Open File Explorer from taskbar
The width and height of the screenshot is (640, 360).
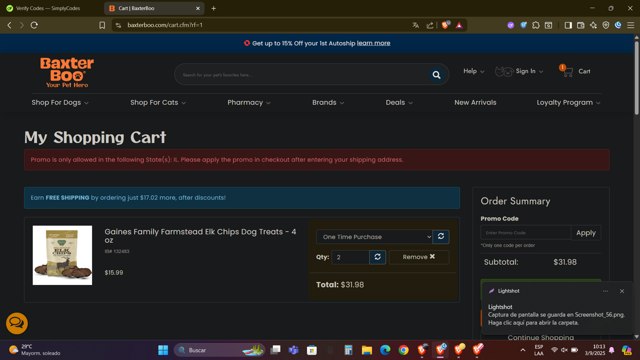coord(367,350)
